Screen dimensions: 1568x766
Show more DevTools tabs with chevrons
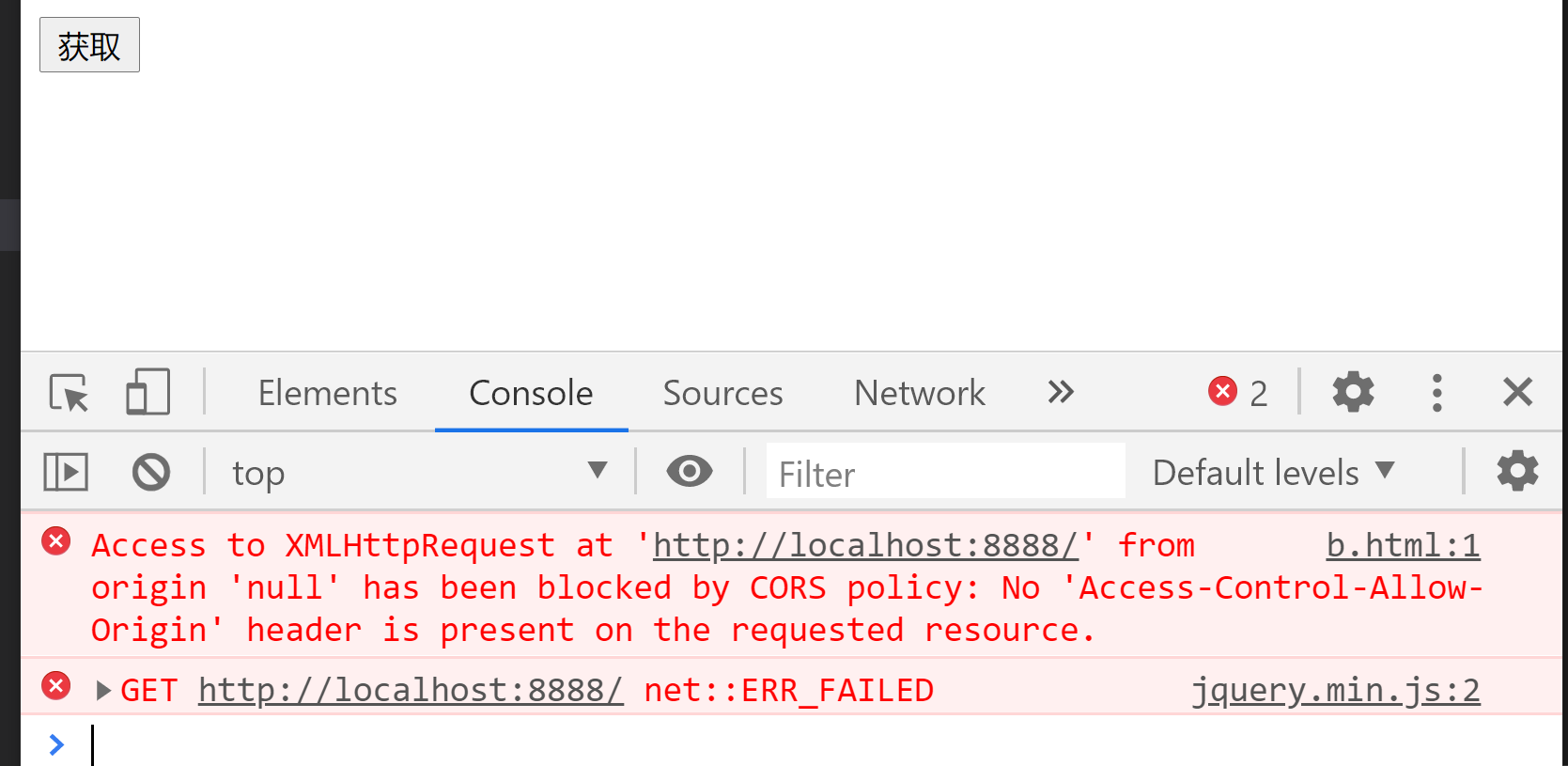pos(1061,392)
